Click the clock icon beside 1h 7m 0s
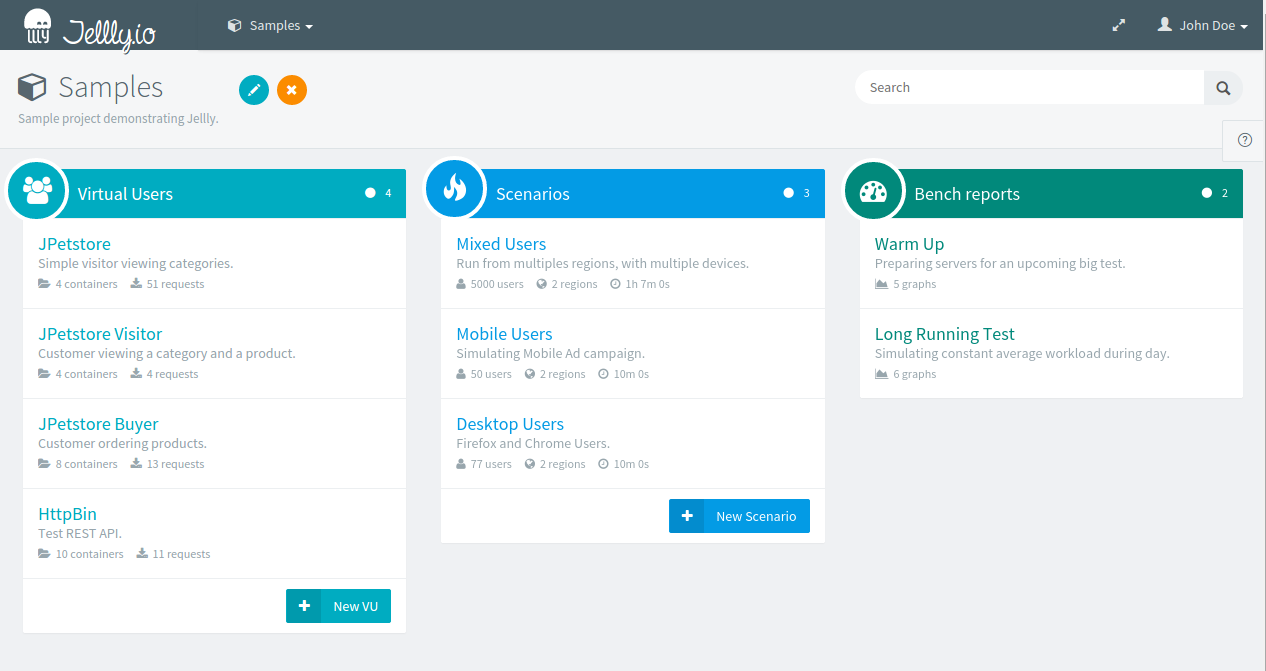The height and width of the screenshot is (671, 1266). click(616, 284)
